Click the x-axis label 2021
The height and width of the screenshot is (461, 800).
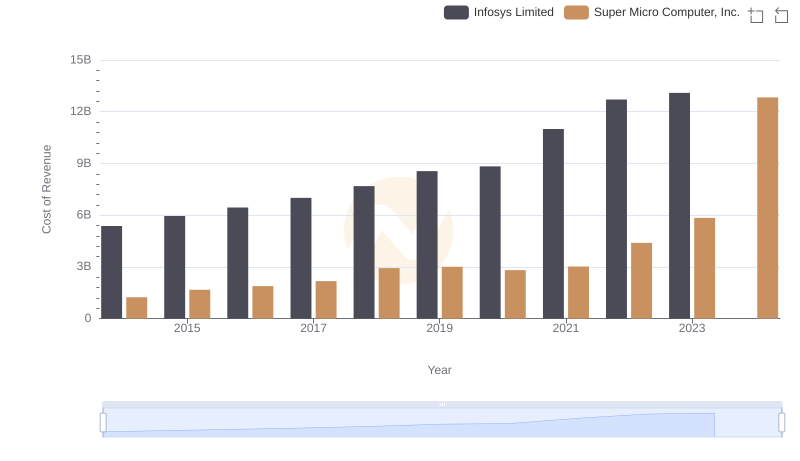565,328
